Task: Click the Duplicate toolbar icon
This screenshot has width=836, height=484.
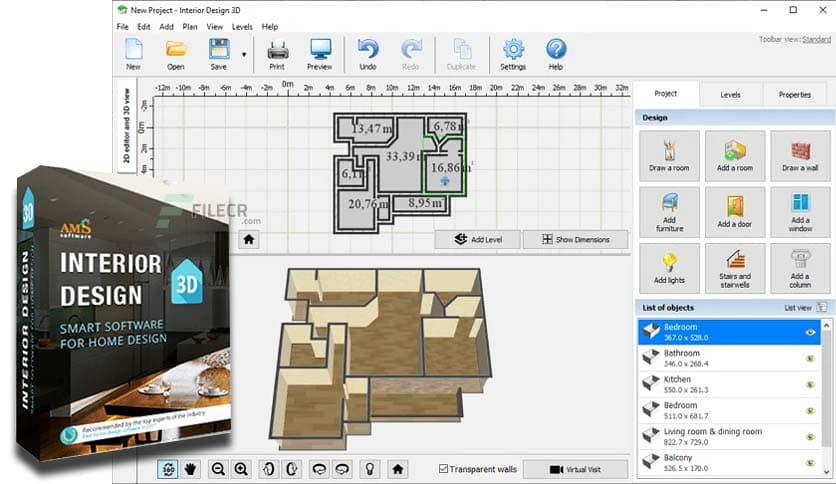Action: click(x=461, y=54)
